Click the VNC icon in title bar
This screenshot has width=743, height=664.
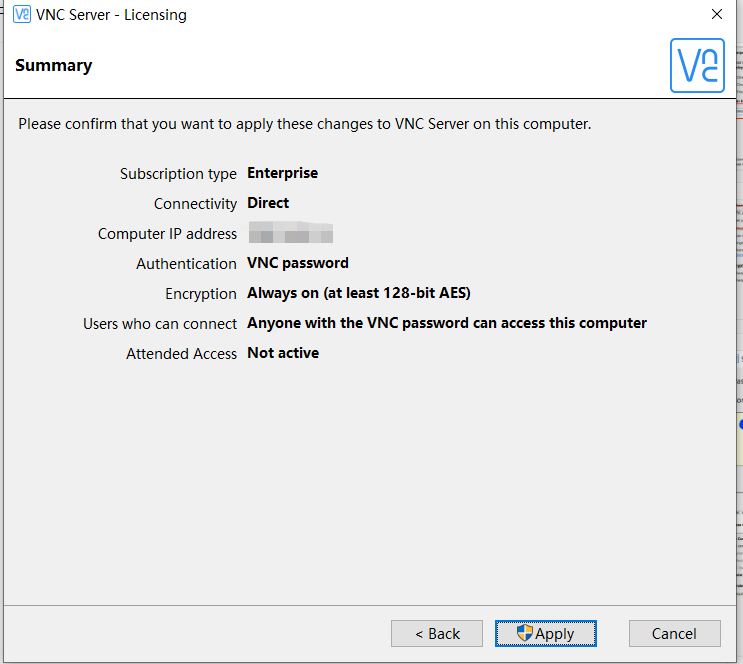21,15
